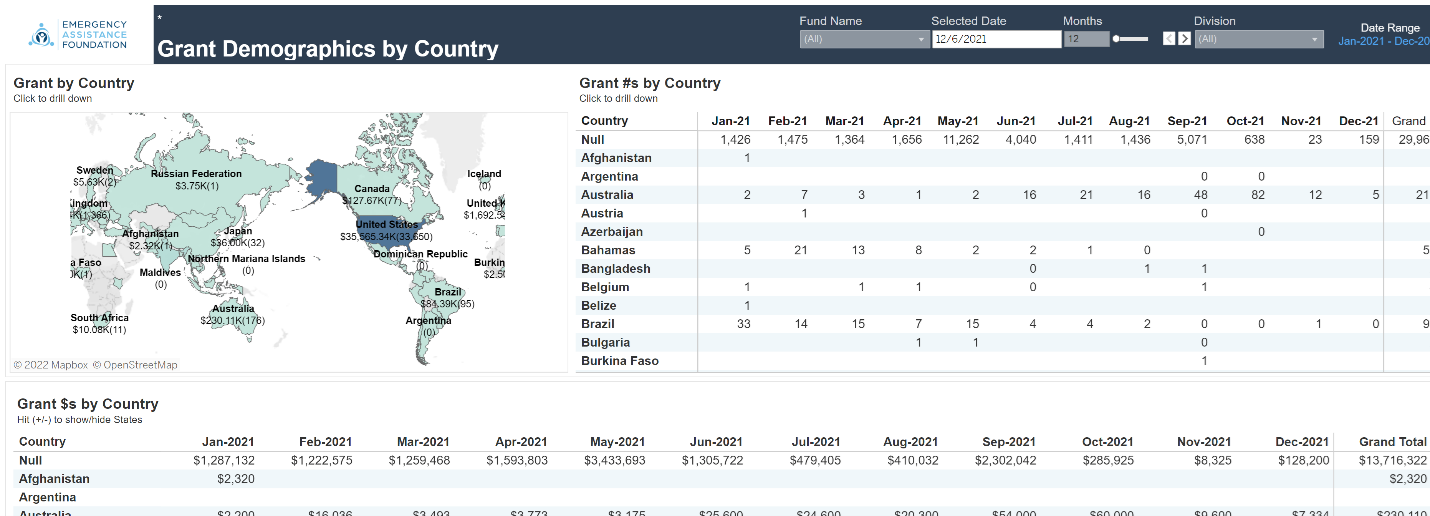Viewport: 1430px width, 516px height.
Task: Select Iceland label on the map
Action: coord(484,174)
